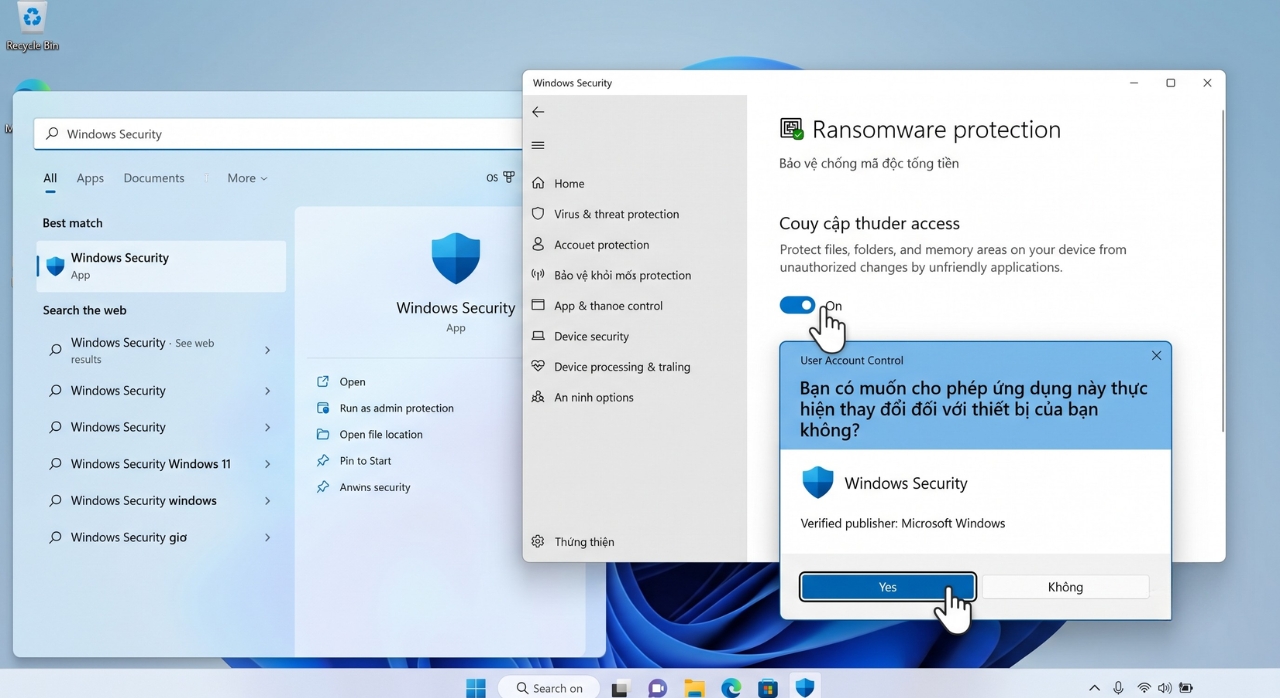This screenshot has height=698, width=1280.
Task: Click the Device security laptop icon
Action: pyautogui.click(x=538, y=336)
